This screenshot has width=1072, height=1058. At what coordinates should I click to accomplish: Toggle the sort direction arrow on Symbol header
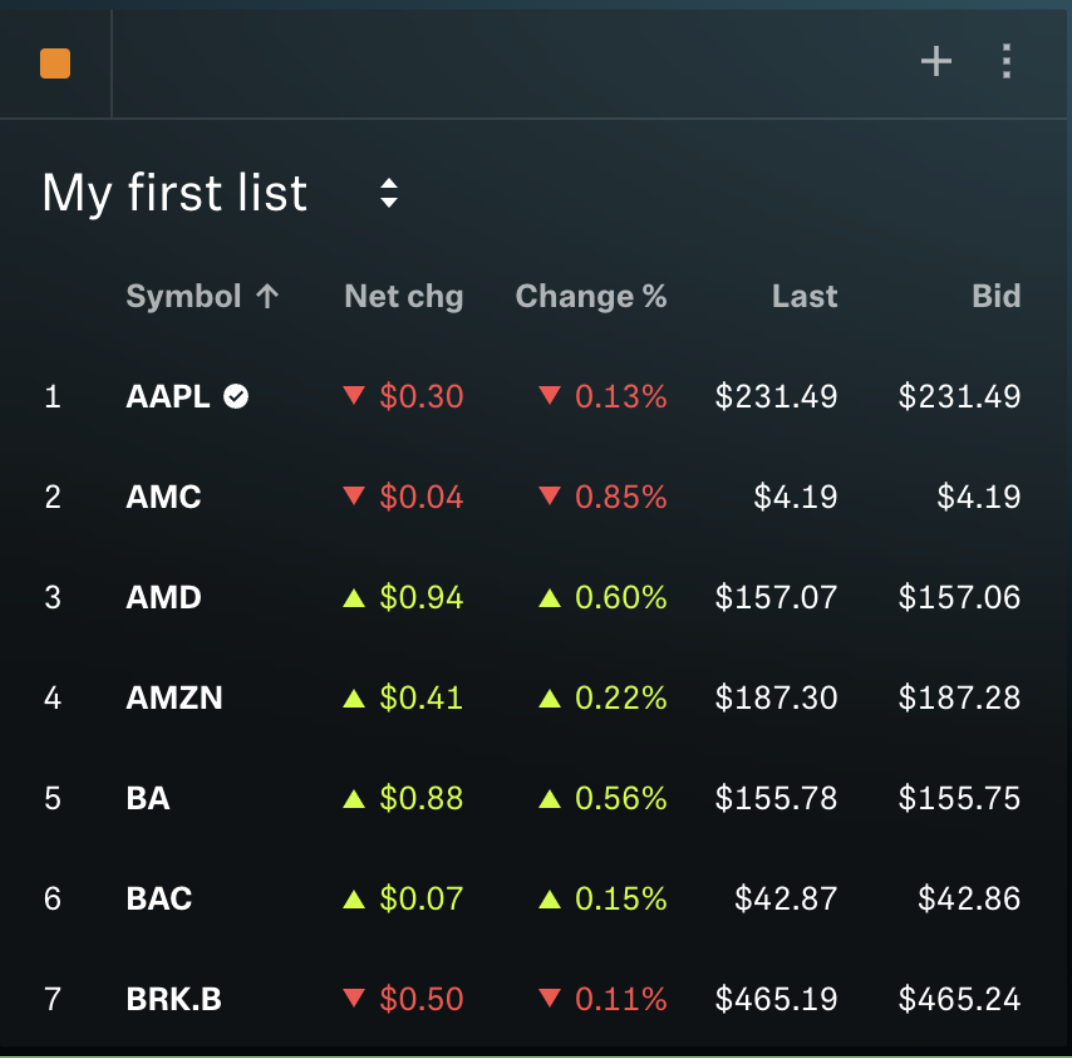266,296
